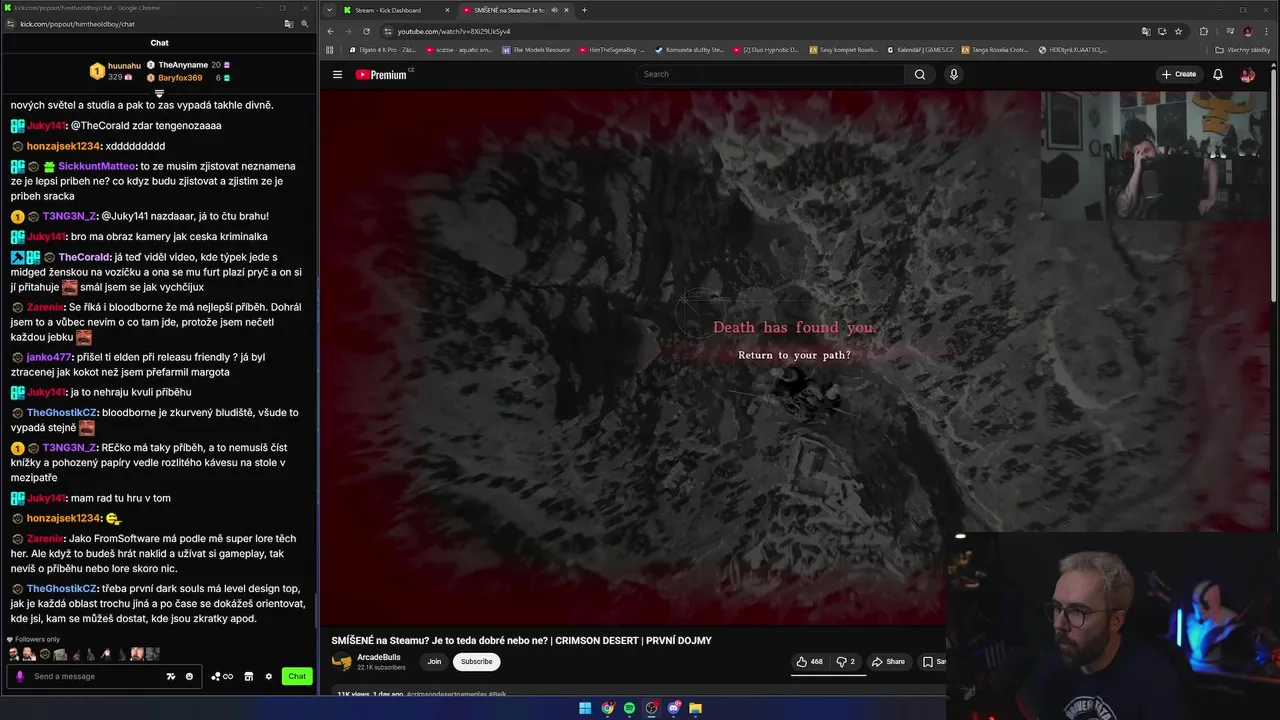This screenshot has width=1280, height=720.
Task: Start voice search with microphone icon
Action: pos(953,74)
